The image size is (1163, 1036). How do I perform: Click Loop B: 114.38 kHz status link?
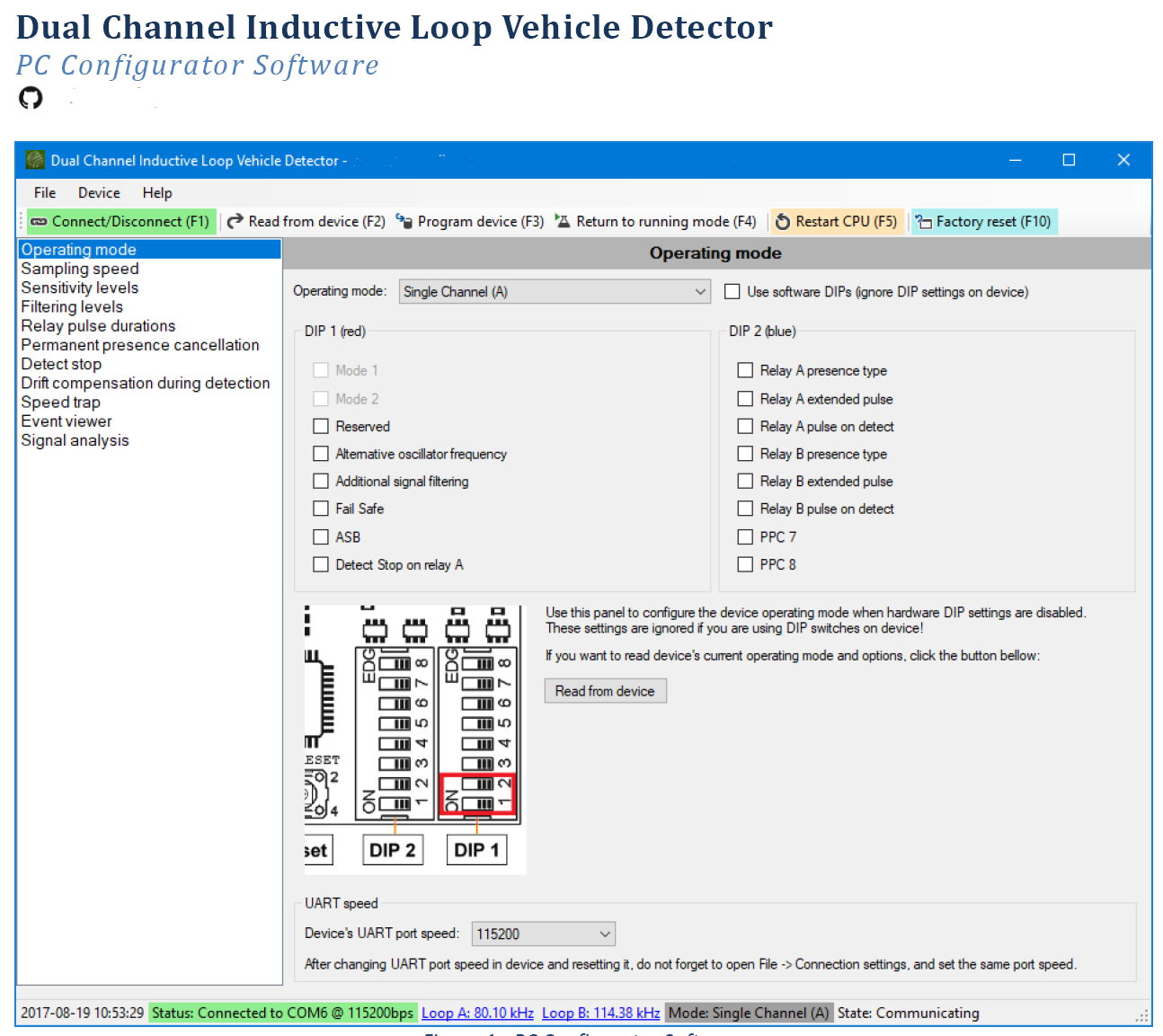coord(600,1013)
